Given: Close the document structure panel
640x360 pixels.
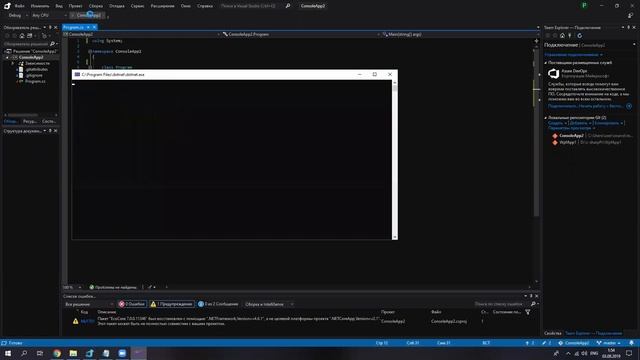Looking at the screenshot, I should click(x=56, y=131).
